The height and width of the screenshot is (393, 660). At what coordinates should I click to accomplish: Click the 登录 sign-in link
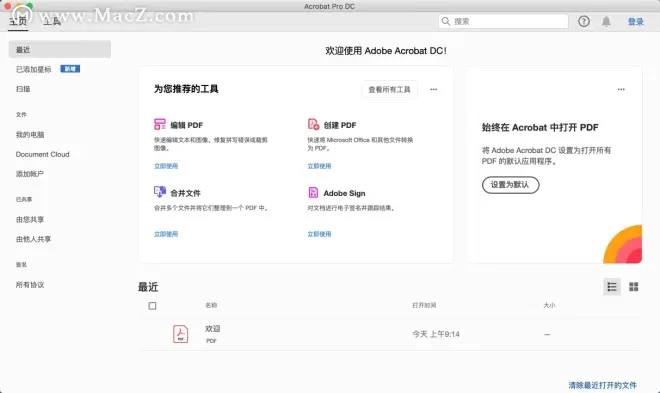(x=636, y=21)
